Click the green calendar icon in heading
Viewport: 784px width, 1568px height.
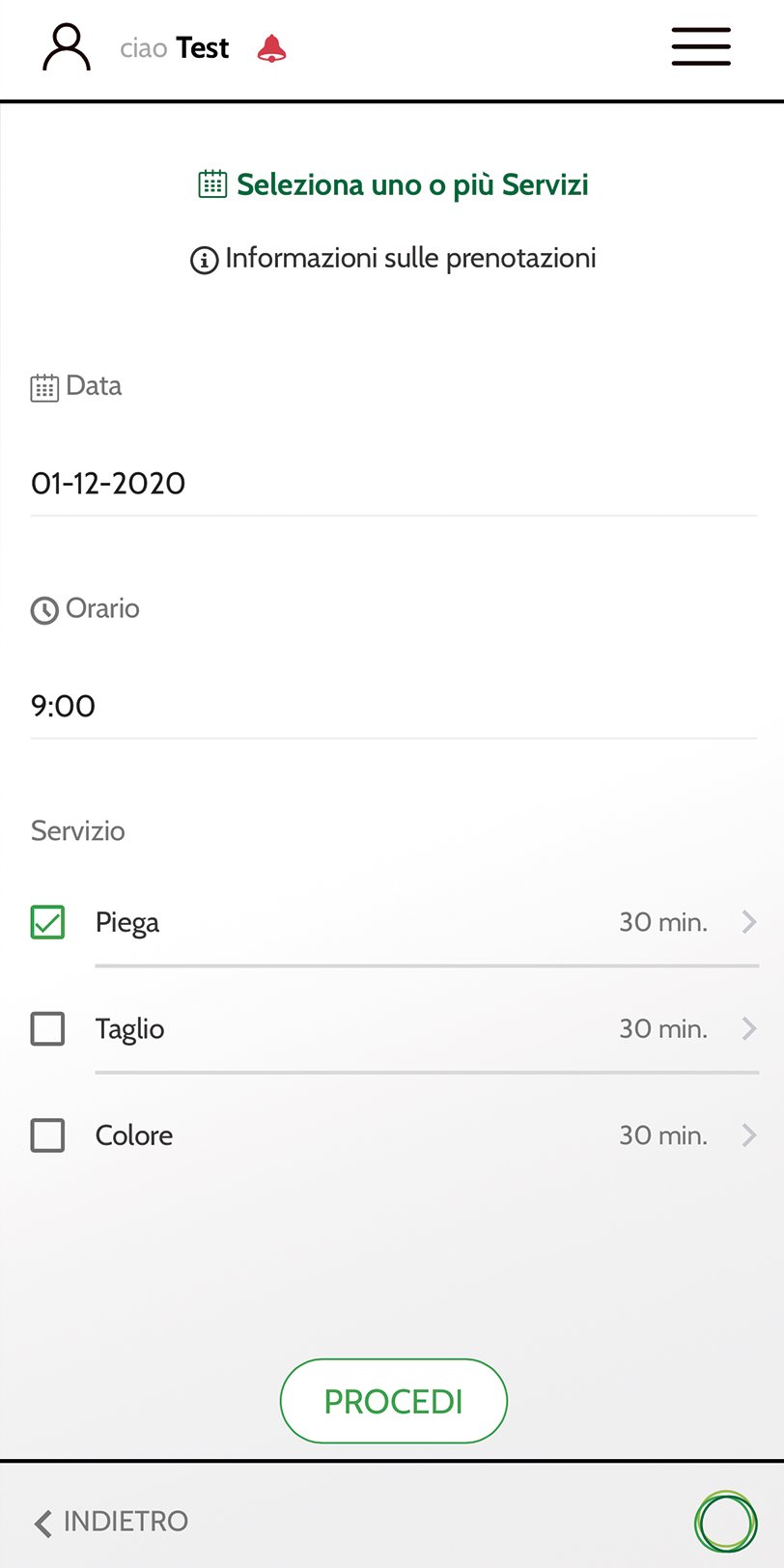[x=212, y=183]
